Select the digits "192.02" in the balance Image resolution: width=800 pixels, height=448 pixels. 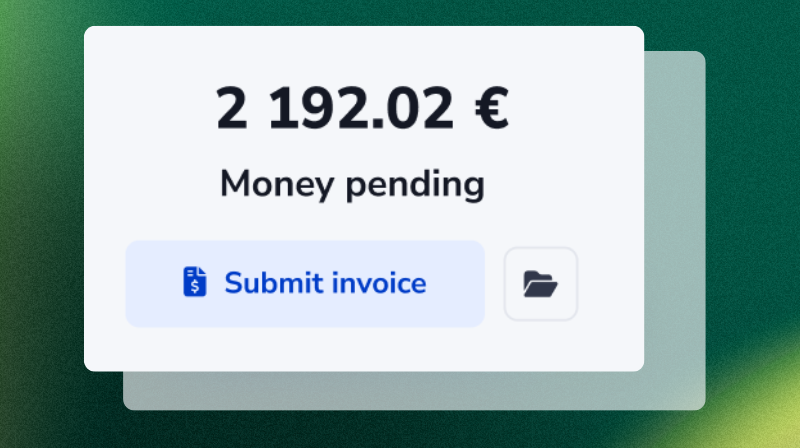361,108
